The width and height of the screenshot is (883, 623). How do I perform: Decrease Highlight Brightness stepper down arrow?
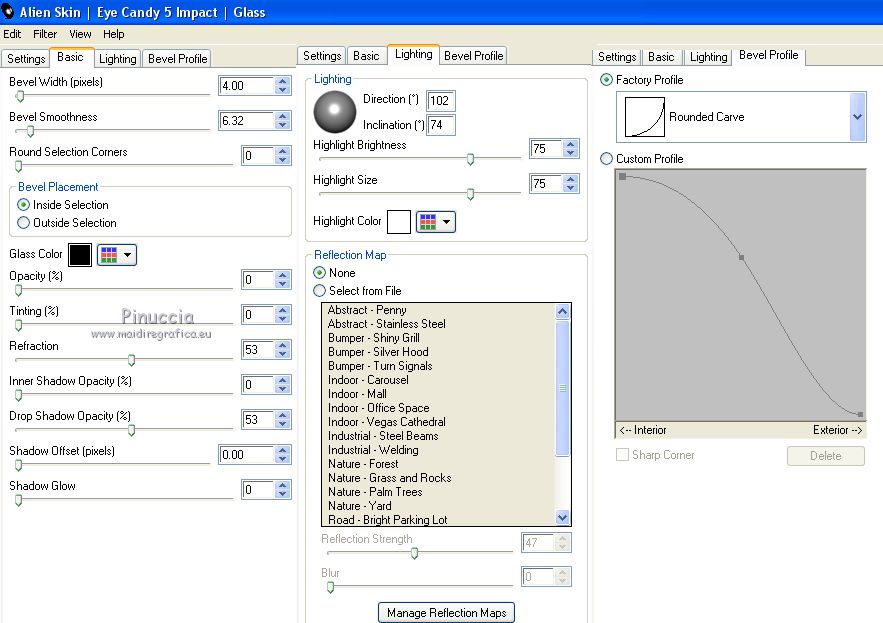(570, 153)
